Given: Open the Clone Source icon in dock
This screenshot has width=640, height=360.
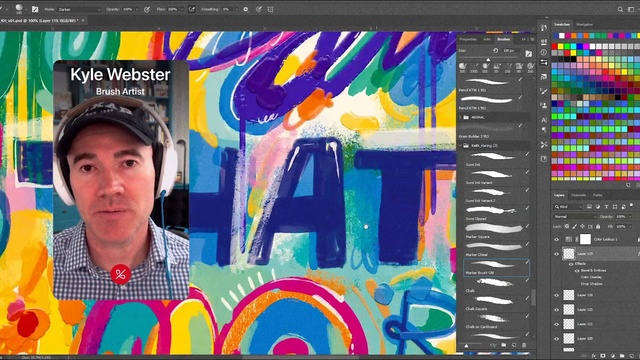Looking at the screenshot, I should pyautogui.click(x=544, y=105).
